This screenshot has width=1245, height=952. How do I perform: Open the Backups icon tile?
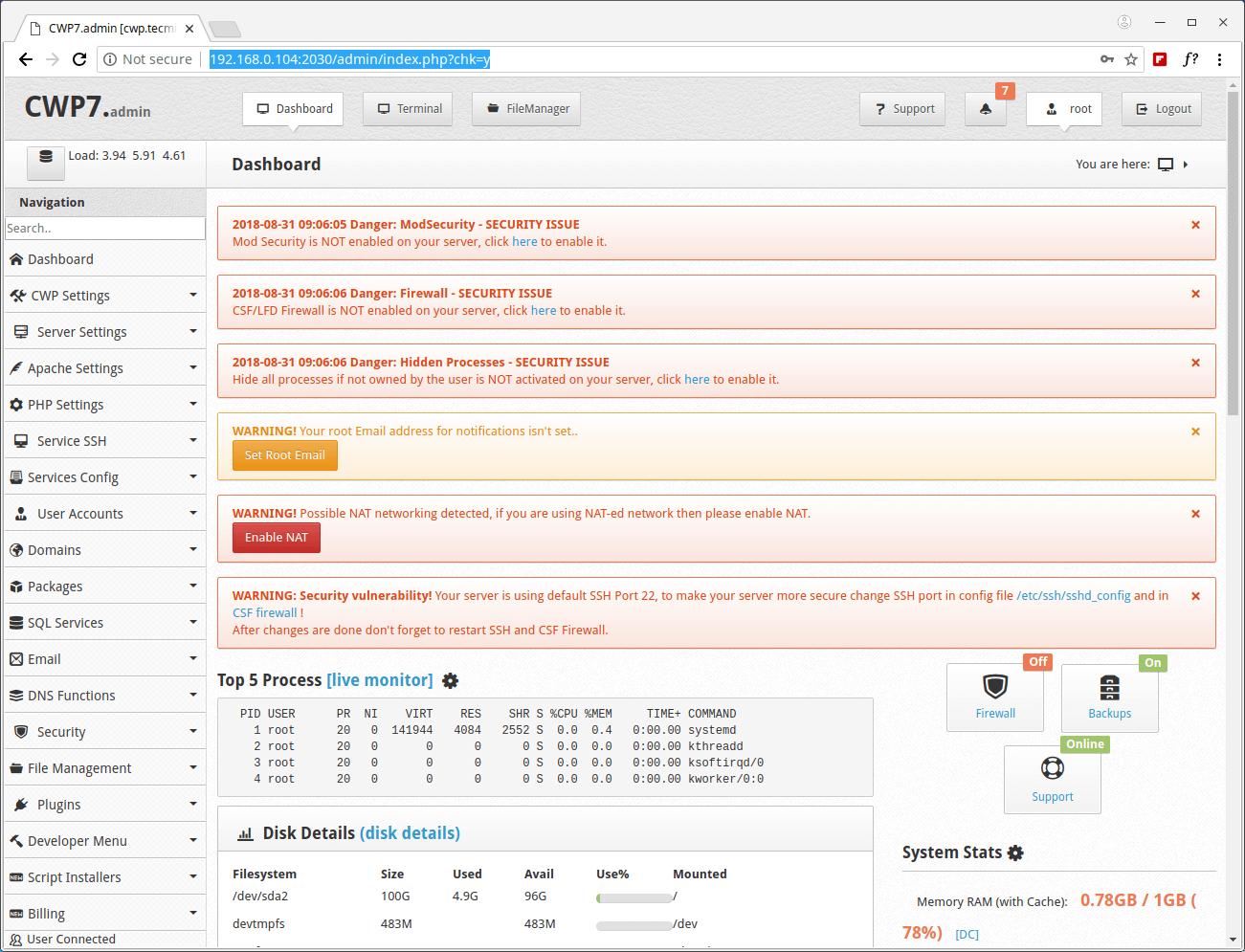click(1109, 697)
